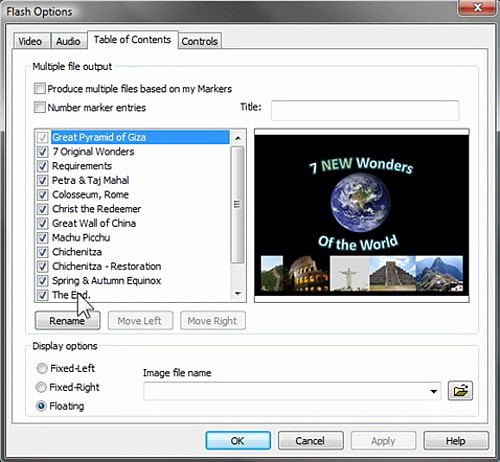Enable Produce multiple files based on my Markers

click(40, 89)
